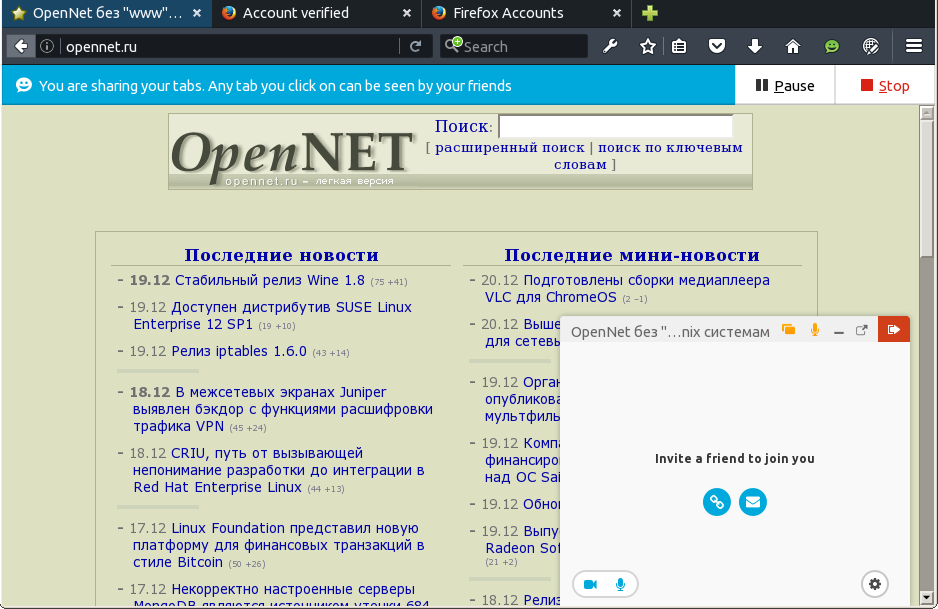Open поиск по ключевым словам link

pos(648,156)
